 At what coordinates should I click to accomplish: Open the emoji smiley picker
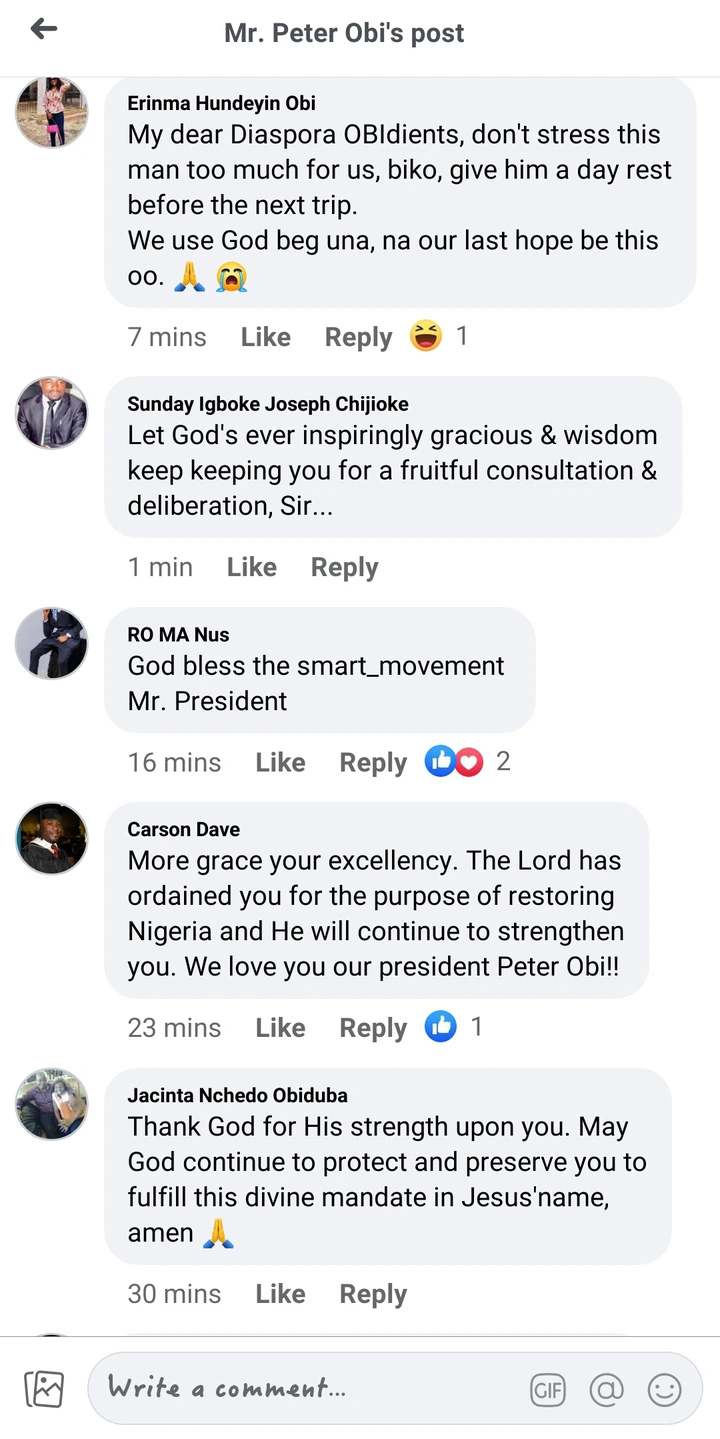(x=664, y=1389)
